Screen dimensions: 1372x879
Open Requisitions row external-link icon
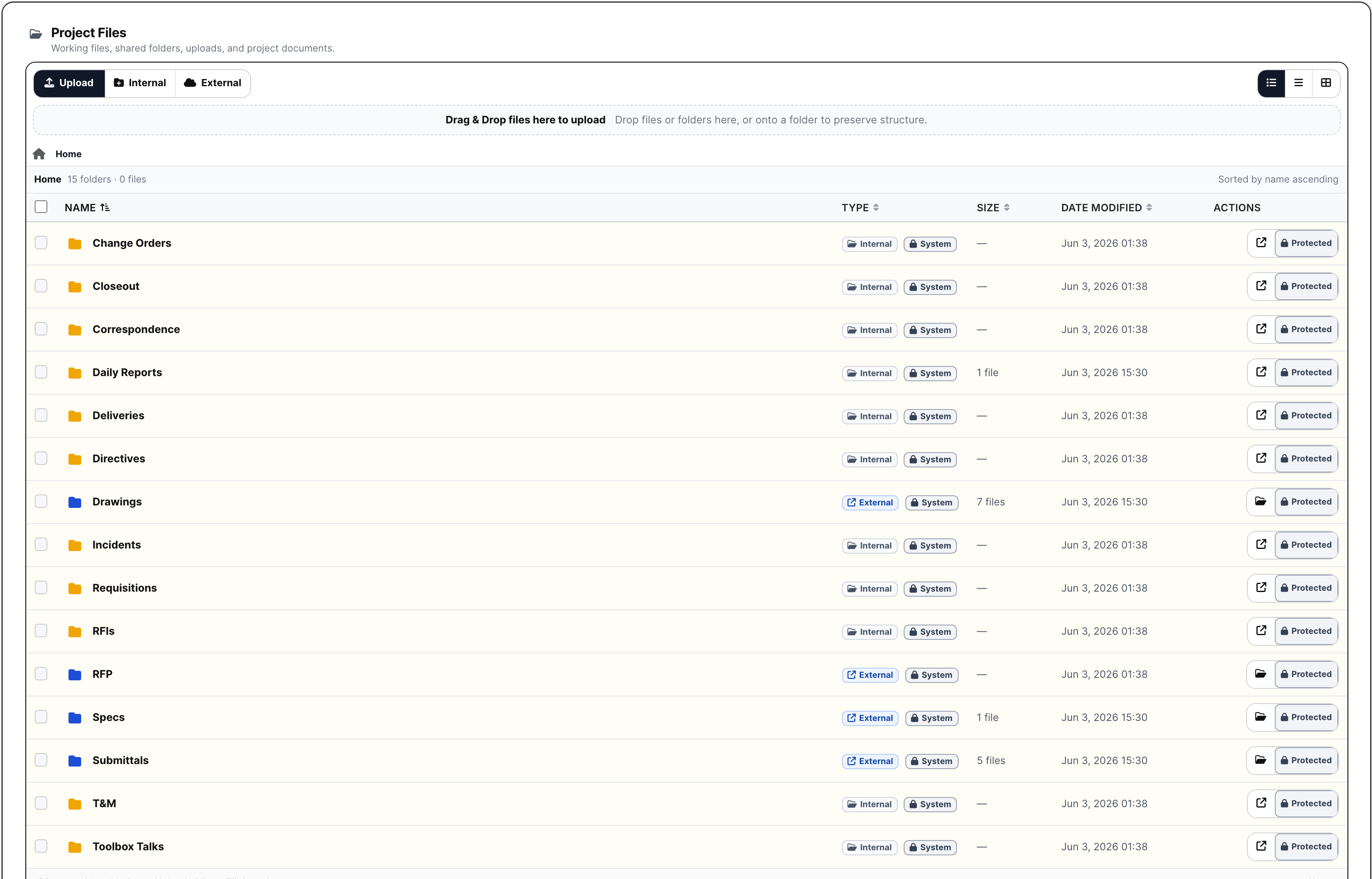(x=1261, y=588)
